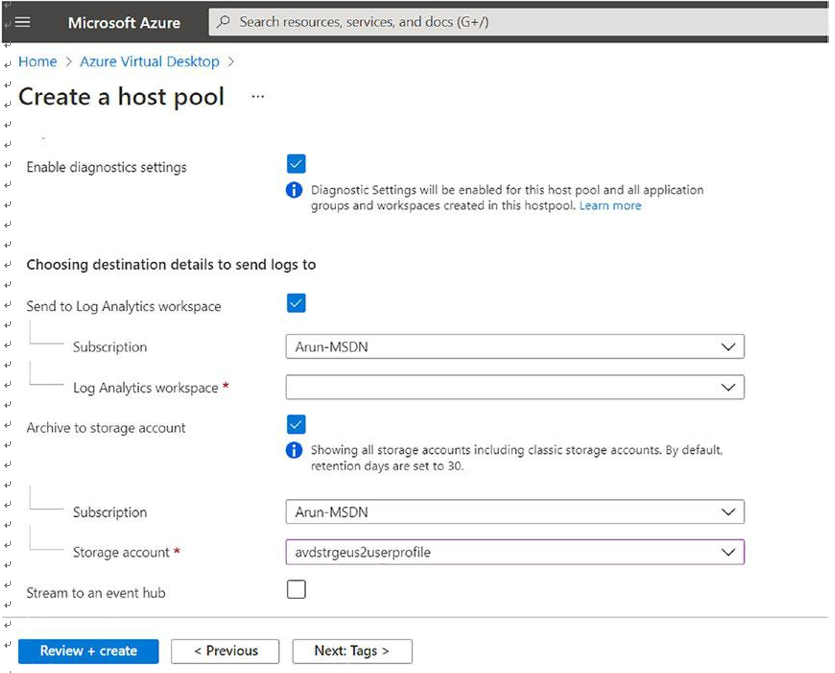The height and width of the screenshot is (673, 835).
Task: Open the Learn more link
Action: coord(610,206)
